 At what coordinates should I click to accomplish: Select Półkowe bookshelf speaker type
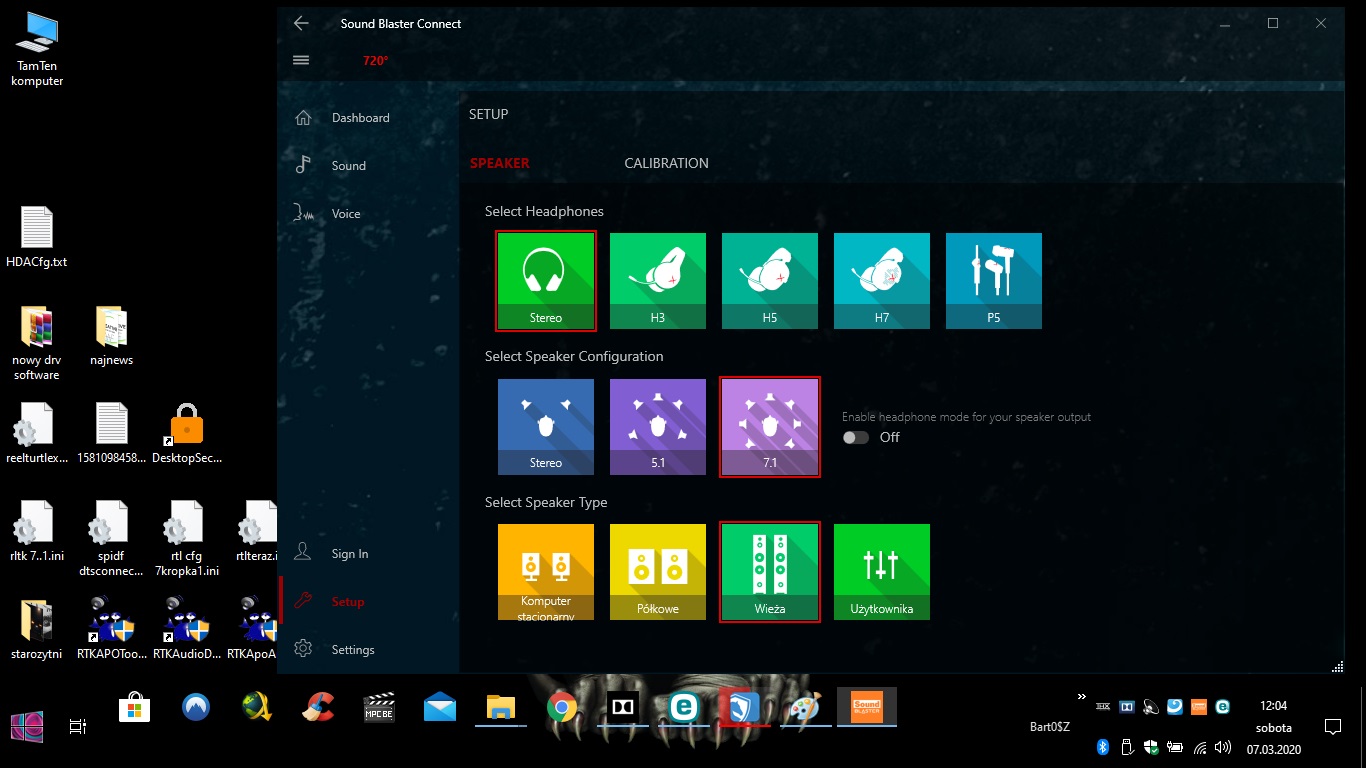click(658, 572)
